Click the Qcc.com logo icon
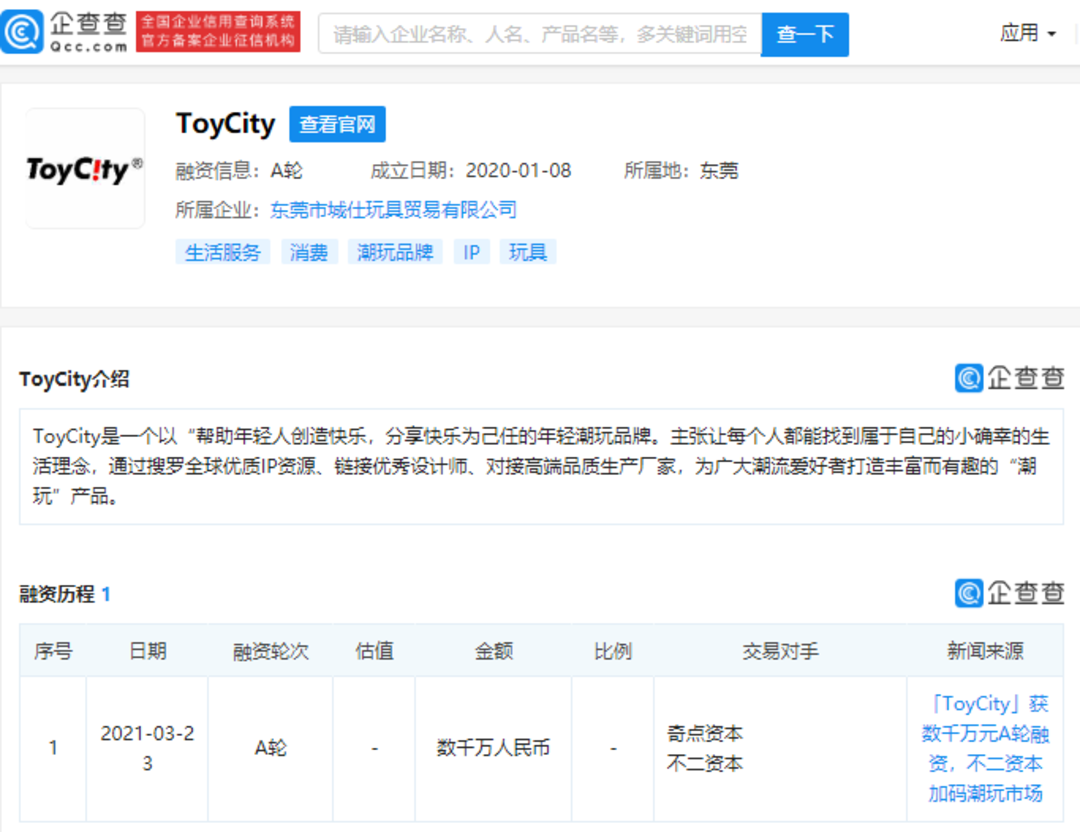 (x=22, y=32)
